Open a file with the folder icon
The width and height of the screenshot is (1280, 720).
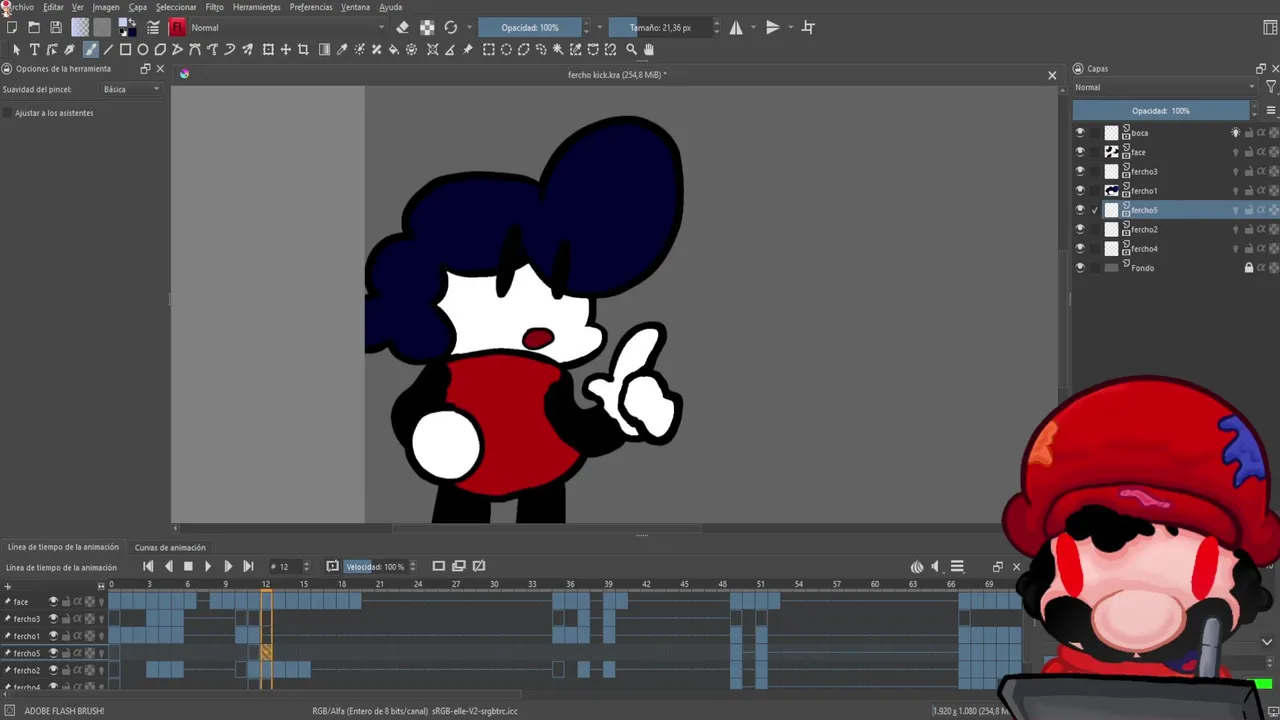[x=34, y=28]
